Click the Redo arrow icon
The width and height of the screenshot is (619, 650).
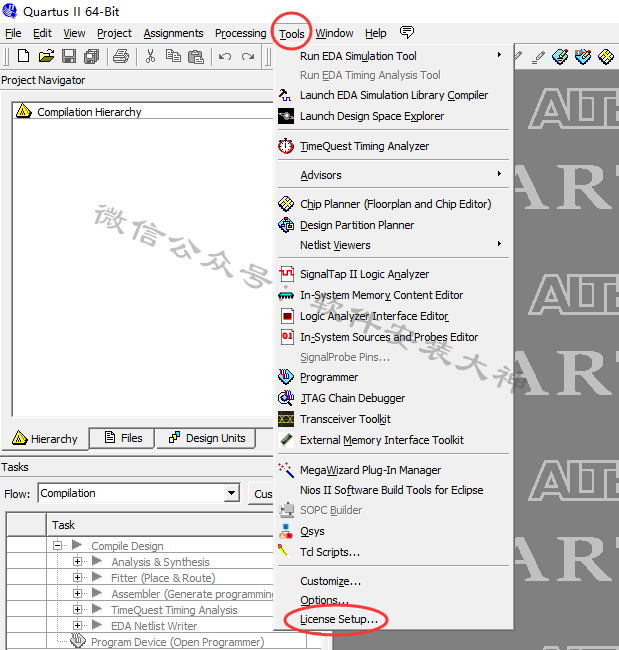pos(248,56)
